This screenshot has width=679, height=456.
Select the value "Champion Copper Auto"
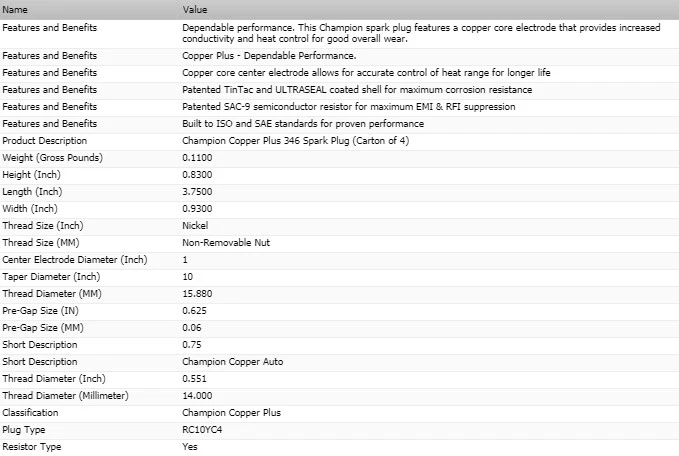coord(233,362)
